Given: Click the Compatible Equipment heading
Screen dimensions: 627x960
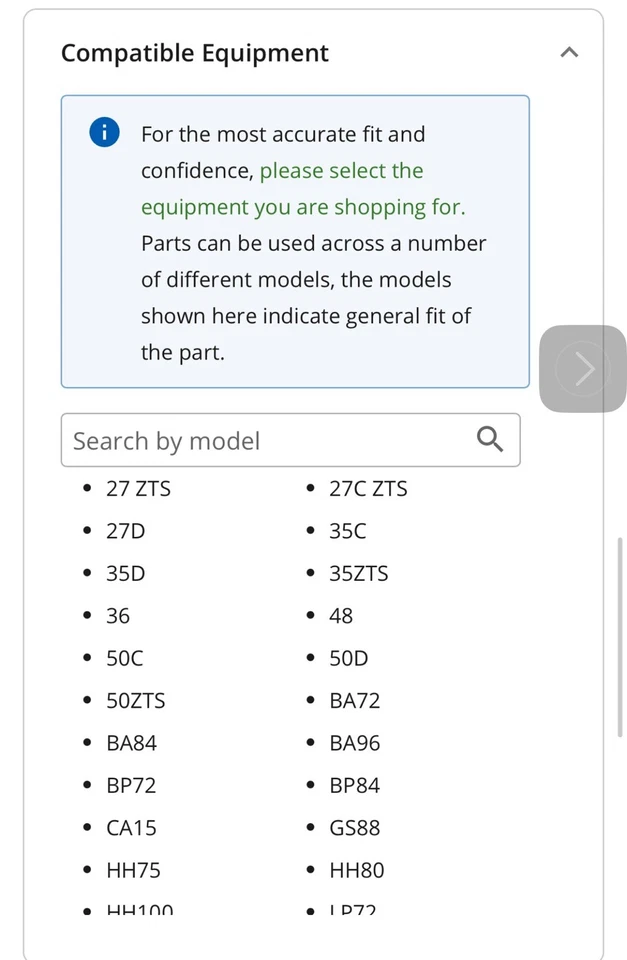Looking at the screenshot, I should 195,53.
